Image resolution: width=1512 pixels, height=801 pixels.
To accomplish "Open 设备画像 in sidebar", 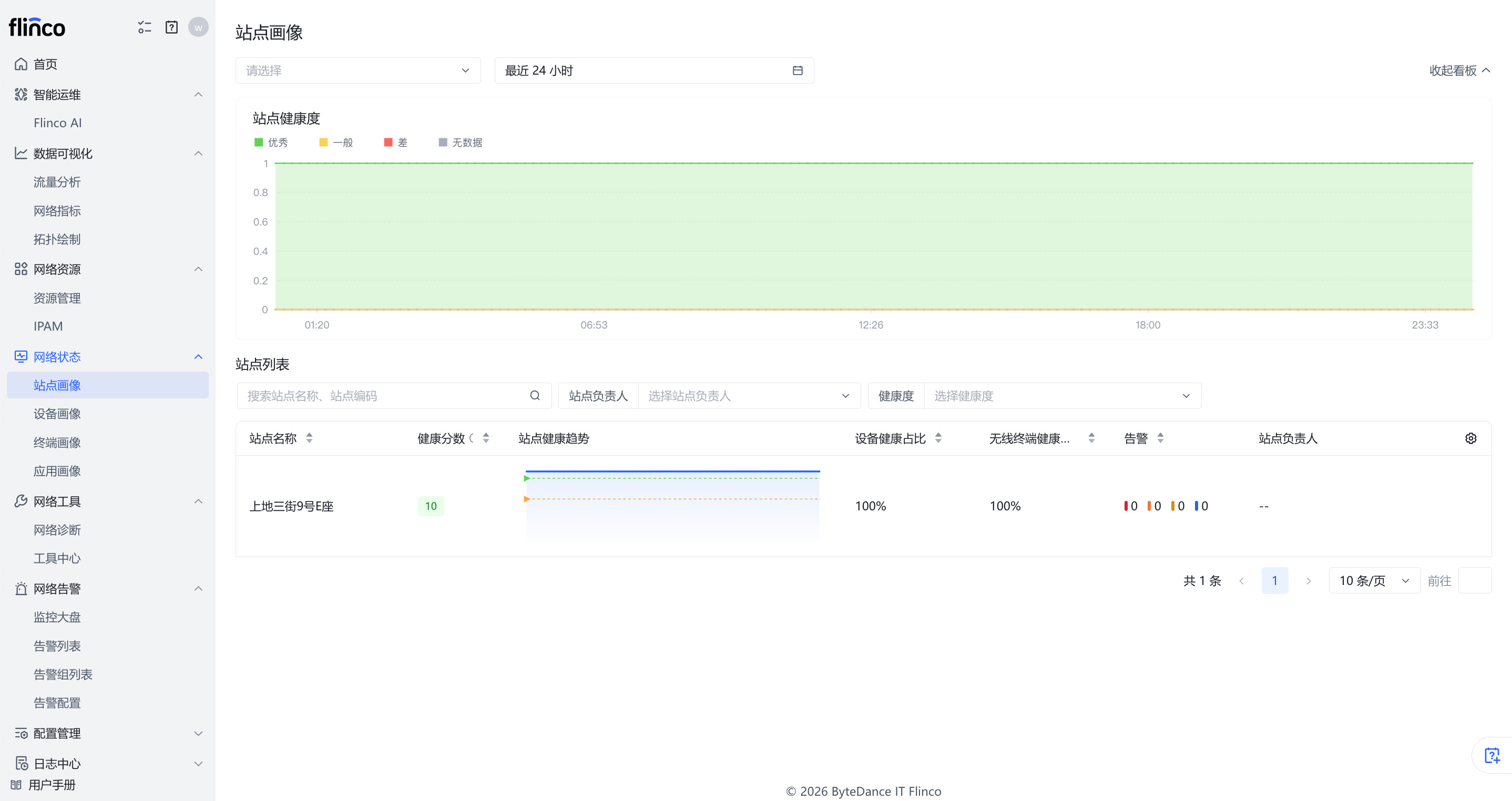I will [57, 414].
